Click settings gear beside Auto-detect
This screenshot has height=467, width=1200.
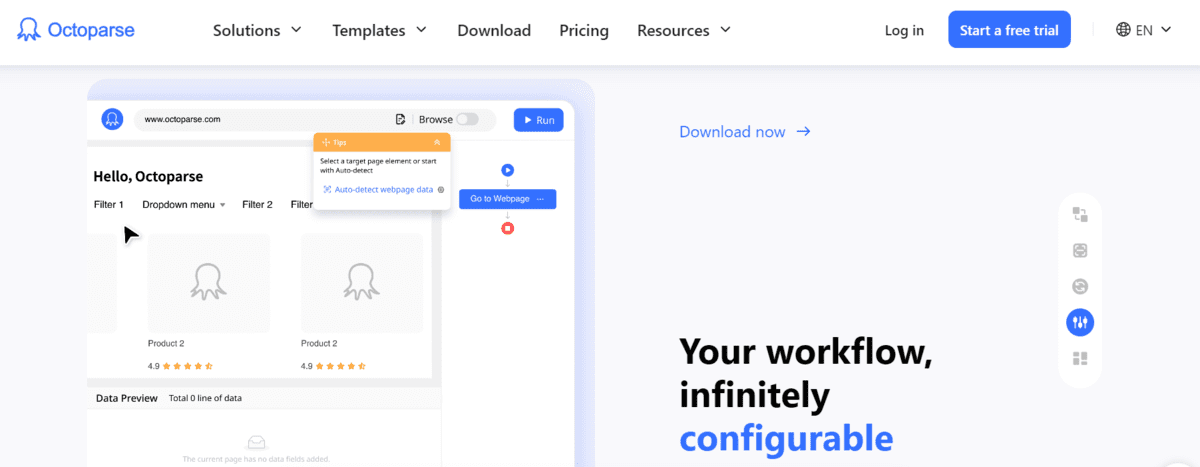pyautogui.click(x=441, y=189)
